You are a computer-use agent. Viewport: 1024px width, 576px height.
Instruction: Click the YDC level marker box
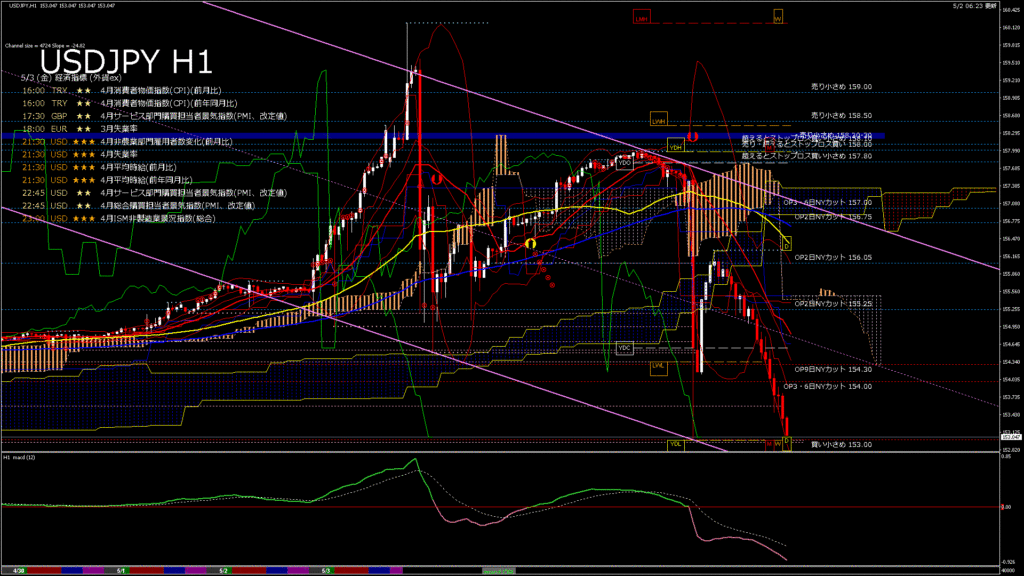[x=625, y=347]
